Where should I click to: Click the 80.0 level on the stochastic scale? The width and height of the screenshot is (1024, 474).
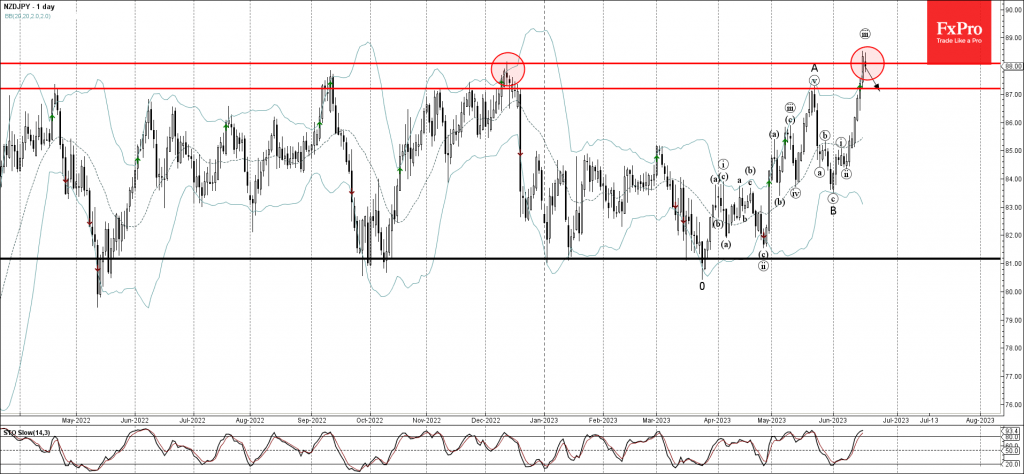1011,437
